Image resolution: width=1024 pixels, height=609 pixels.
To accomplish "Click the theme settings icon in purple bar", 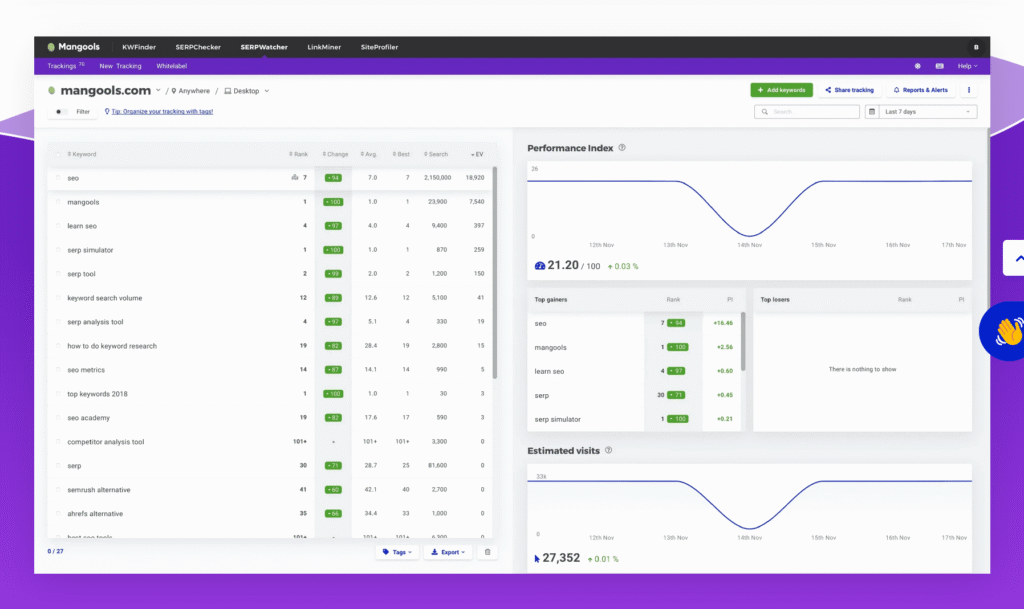I will pyautogui.click(x=918, y=66).
